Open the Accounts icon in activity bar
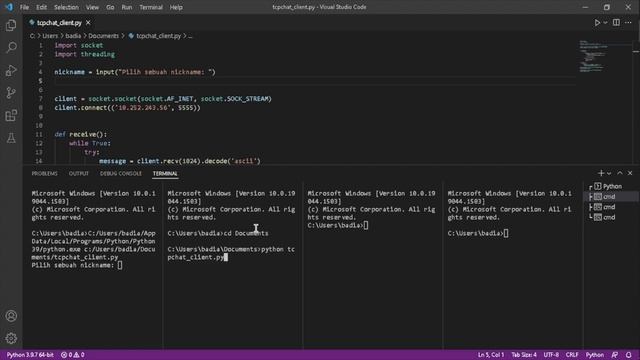 pos(11,316)
